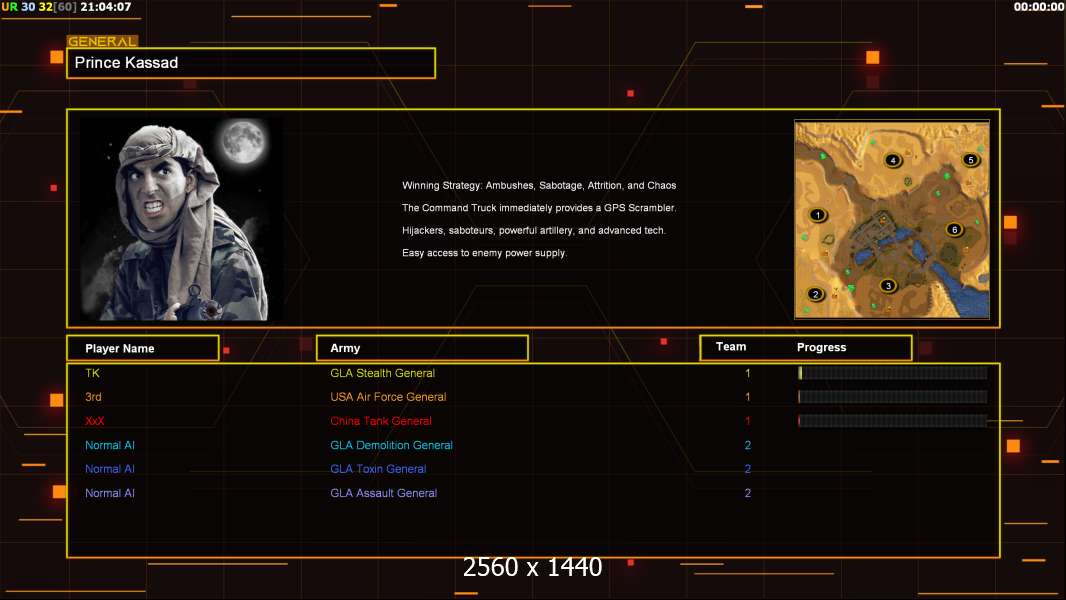Image resolution: width=1066 pixels, height=600 pixels.
Task: Click start position marker 5 on the minimap
Action: (x=969, y=159)
